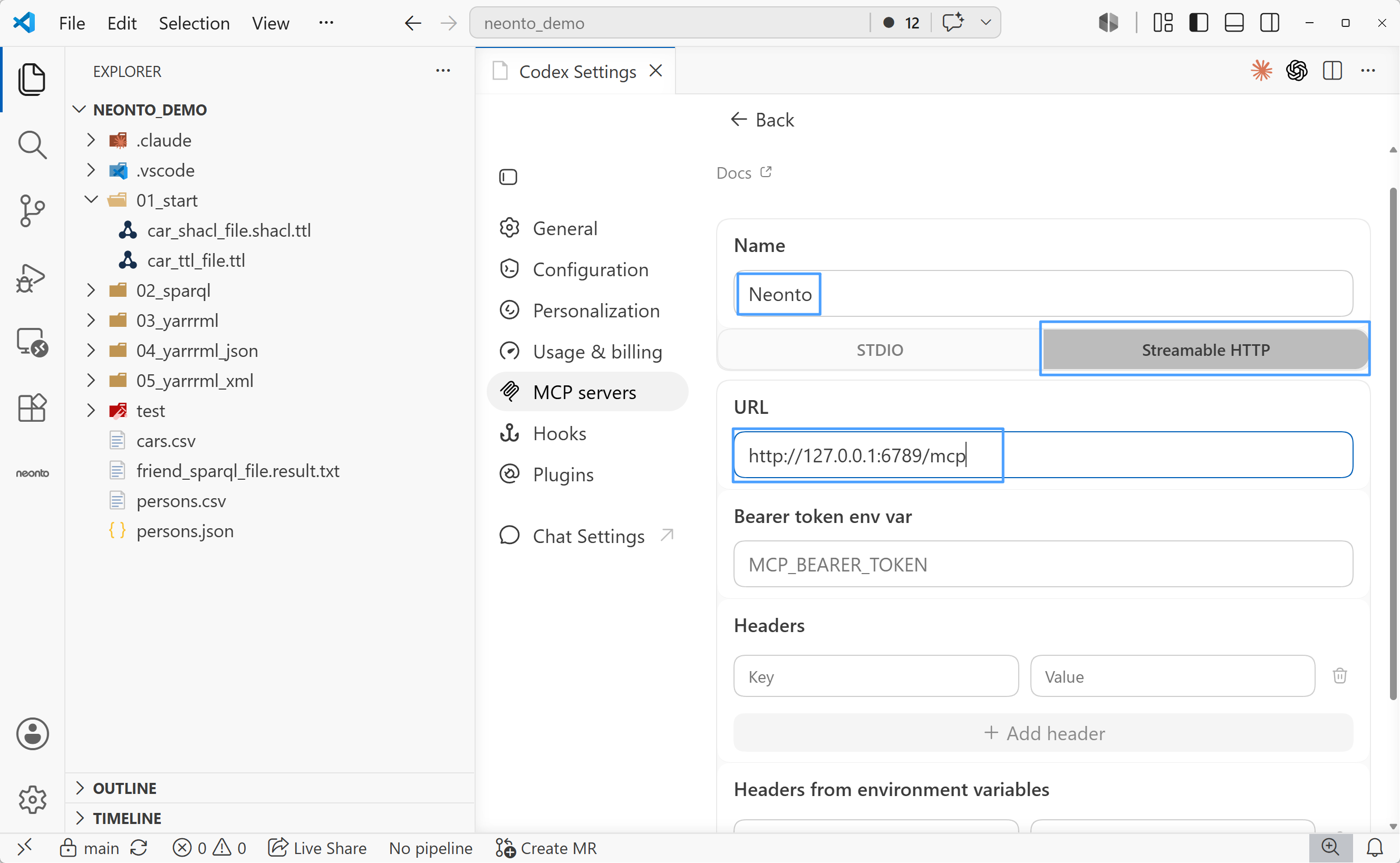Go back with the navigation arrow
This screenshot has height=863, width=1400.
pyautogui.click(x=413, y=23)
